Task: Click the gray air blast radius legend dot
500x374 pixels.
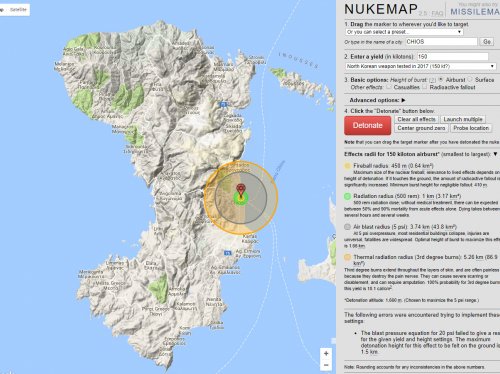Action: (x=347, y=227)
